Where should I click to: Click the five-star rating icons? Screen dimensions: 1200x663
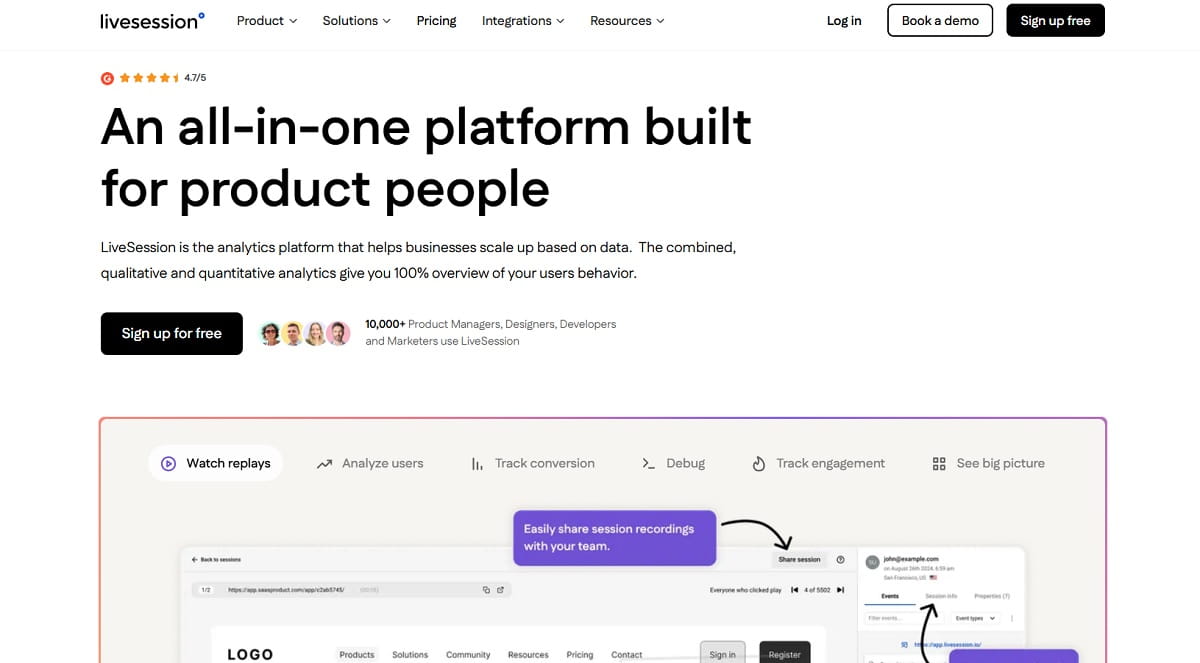(x=150, y=78)
